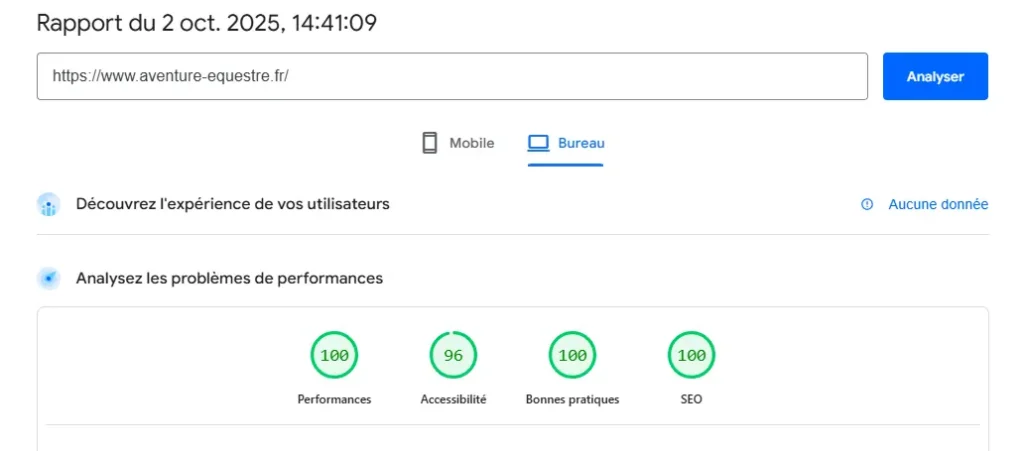Select the Bonnes pratiques score gauge
The height and width of the screenshot is (451, 1024).
(x=572, y=355)
